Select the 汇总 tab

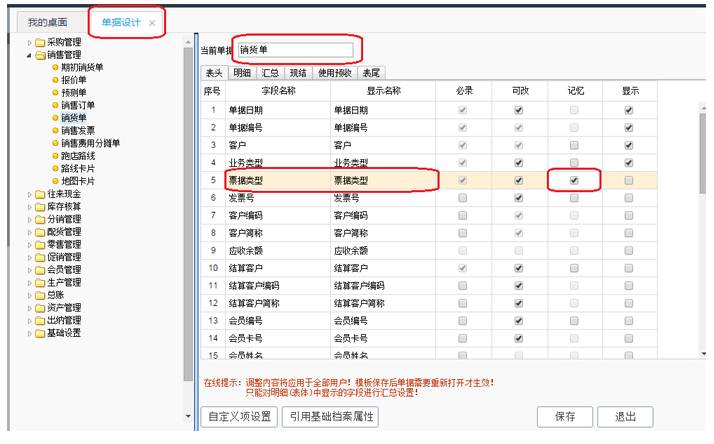270,73
